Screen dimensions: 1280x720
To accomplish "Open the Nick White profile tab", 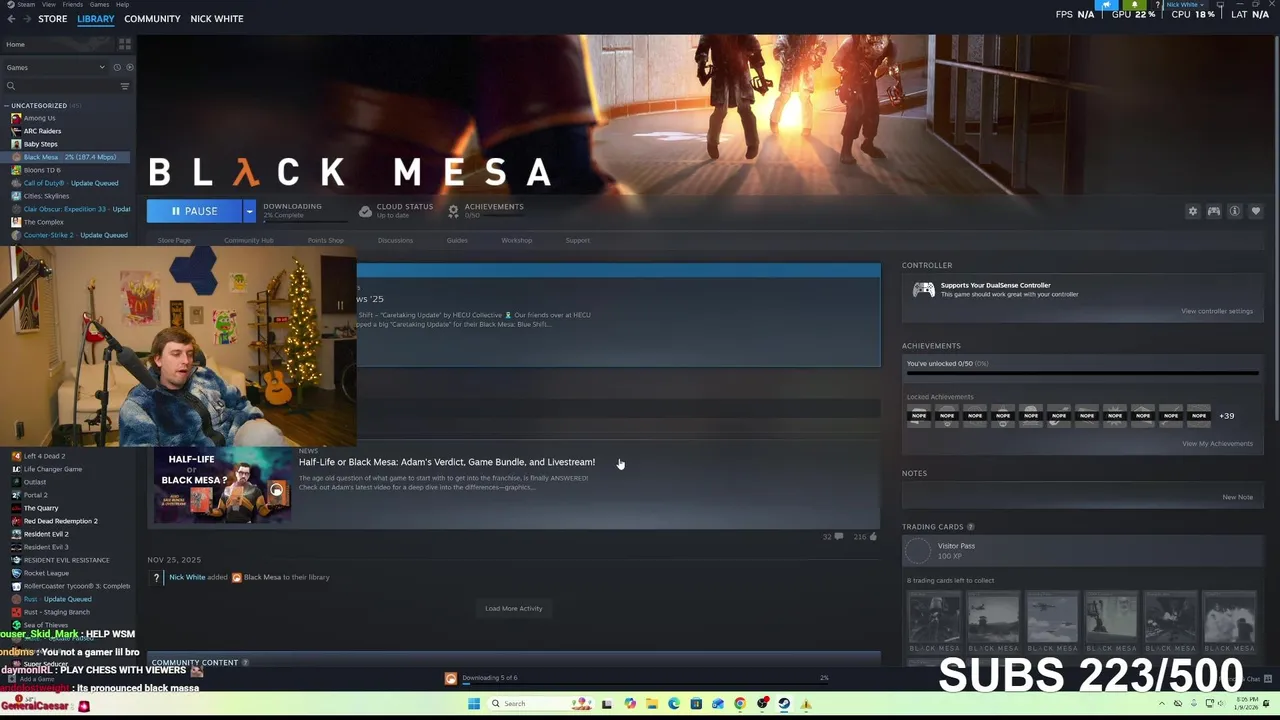I will [x=217, y=18].
